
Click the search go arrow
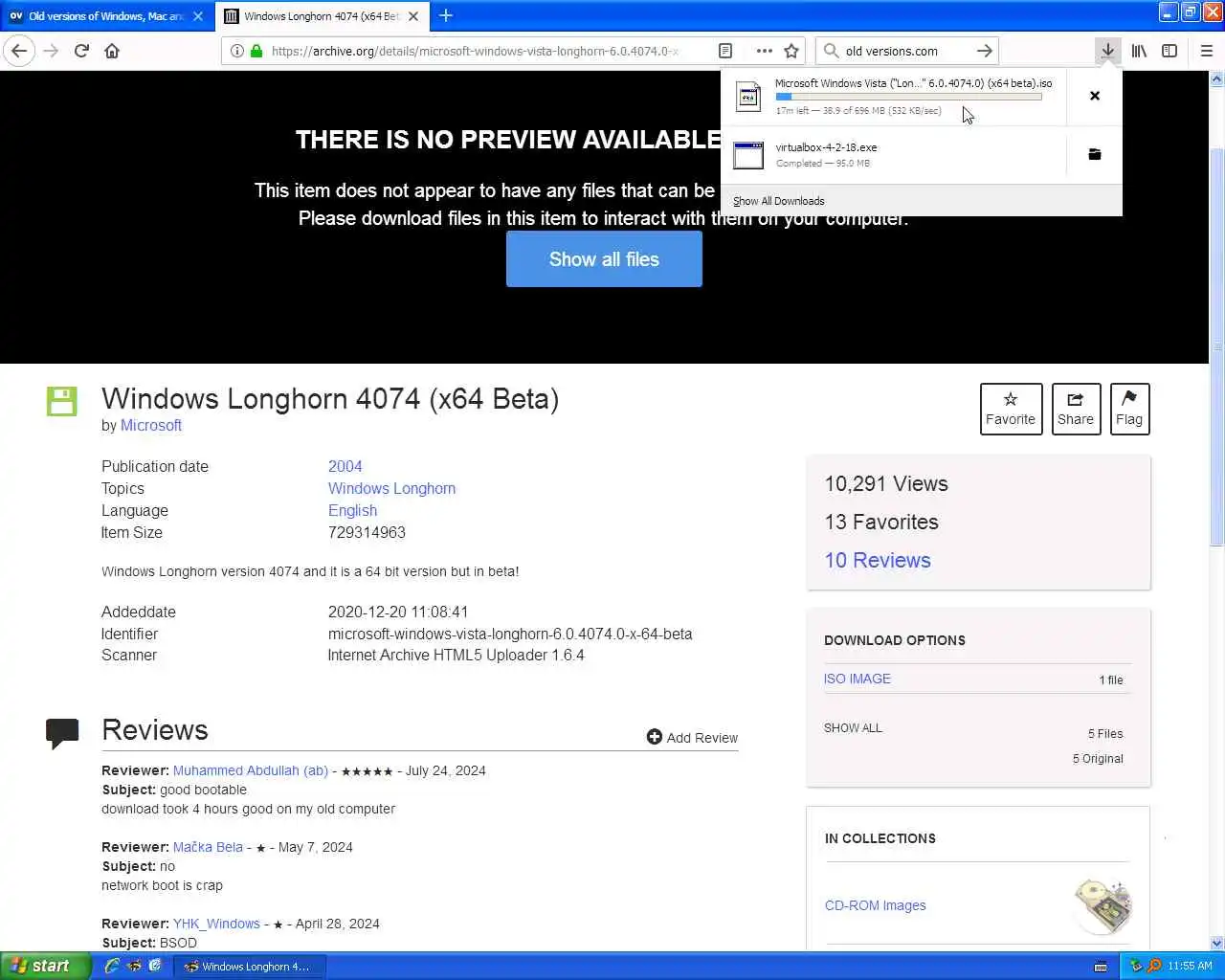click(984, 51)
